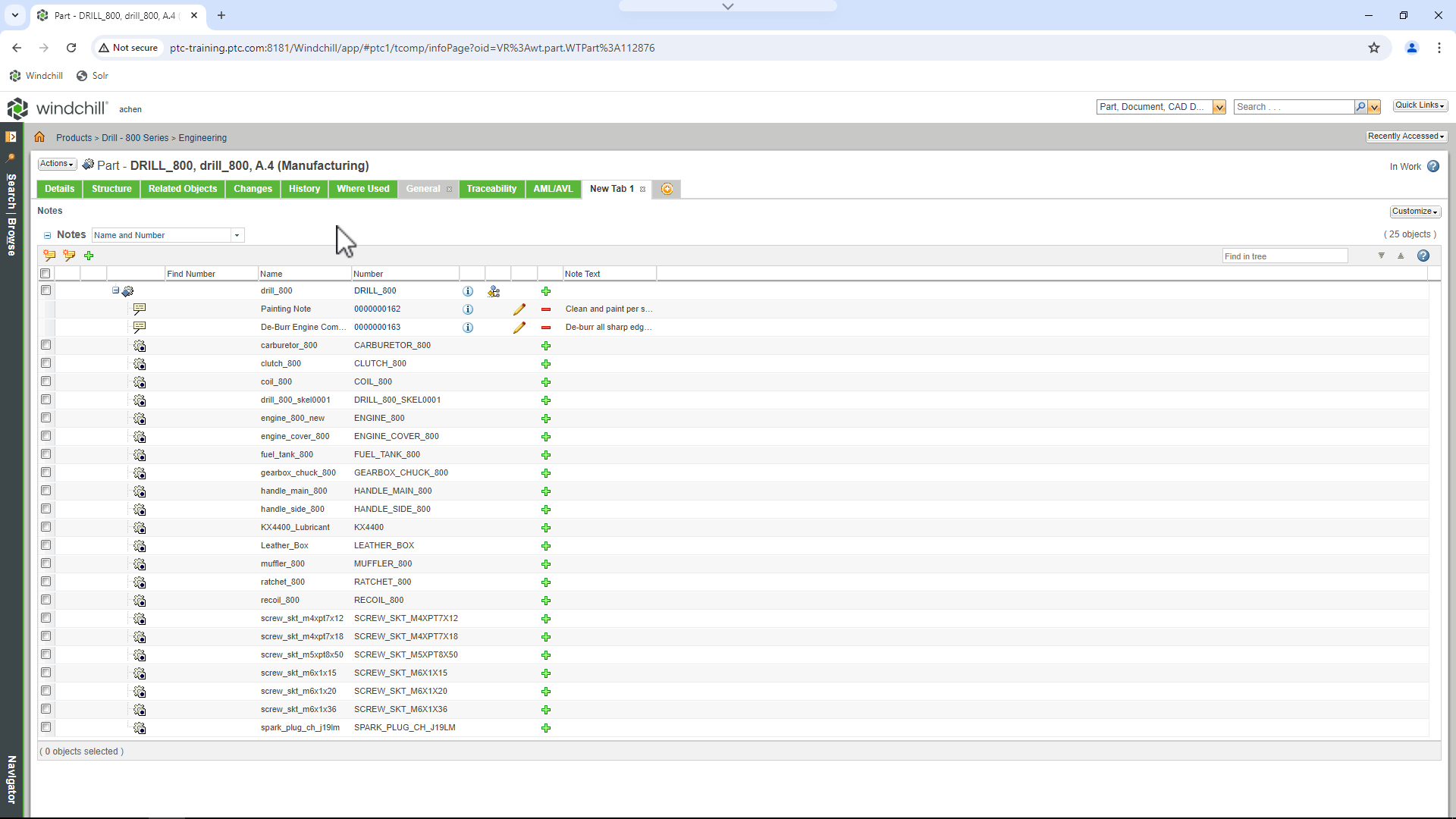Click the Drill - 800 Series breadcrumb

(135, 138)
